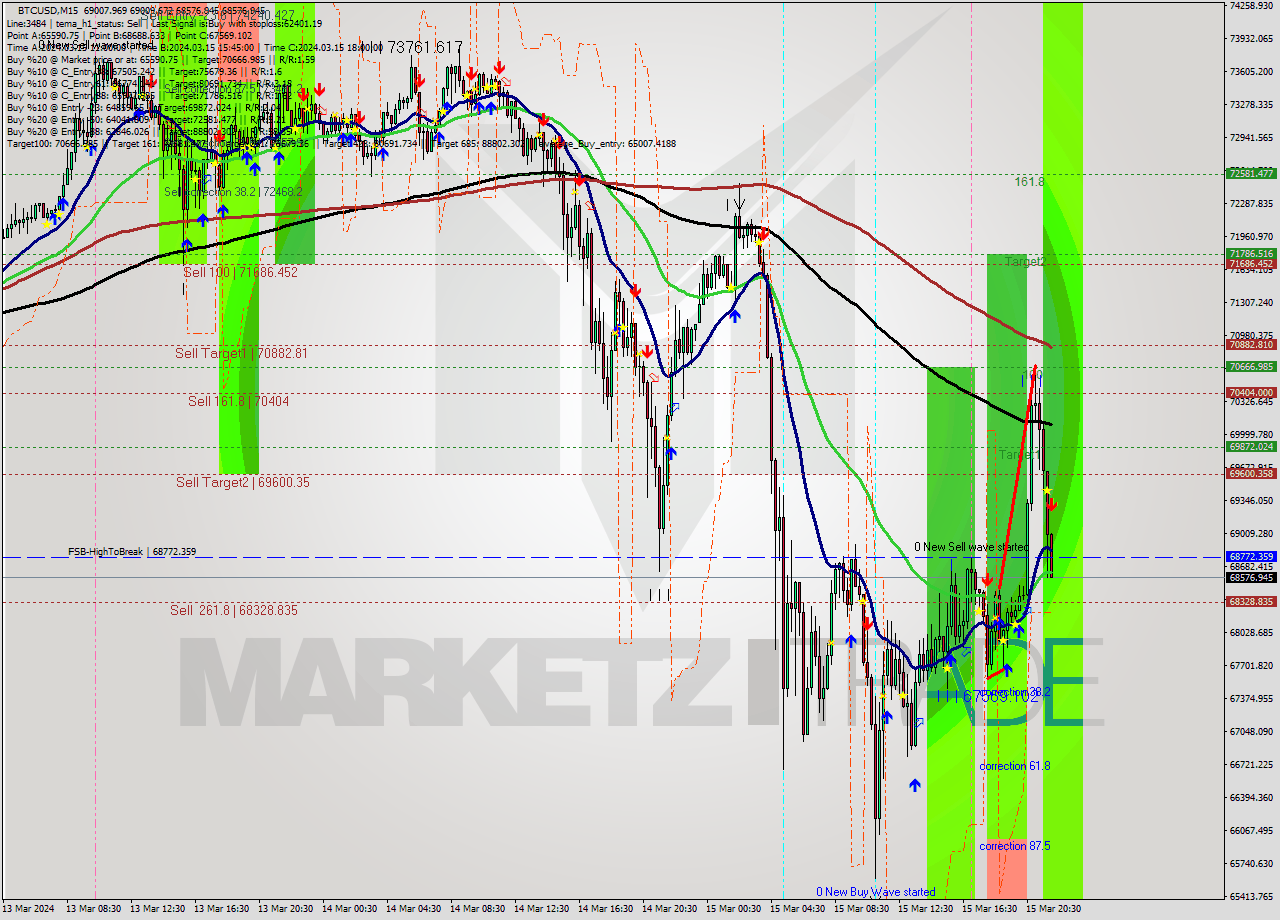Click the 'Sell 161.8 | 70404' label
The width and height of the screenshot is (1280, 920).
pos(239,401)
